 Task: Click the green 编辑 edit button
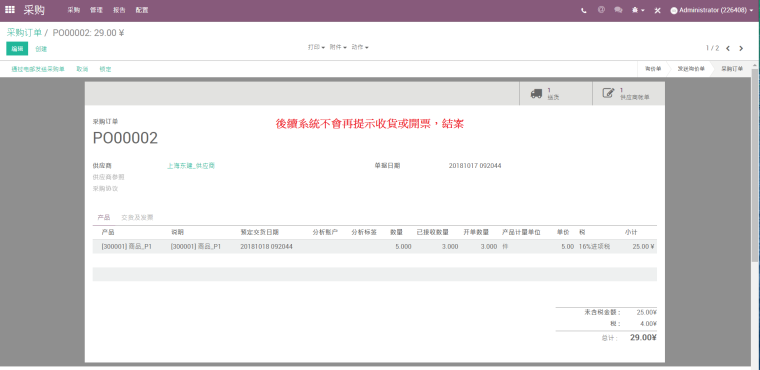17,48
